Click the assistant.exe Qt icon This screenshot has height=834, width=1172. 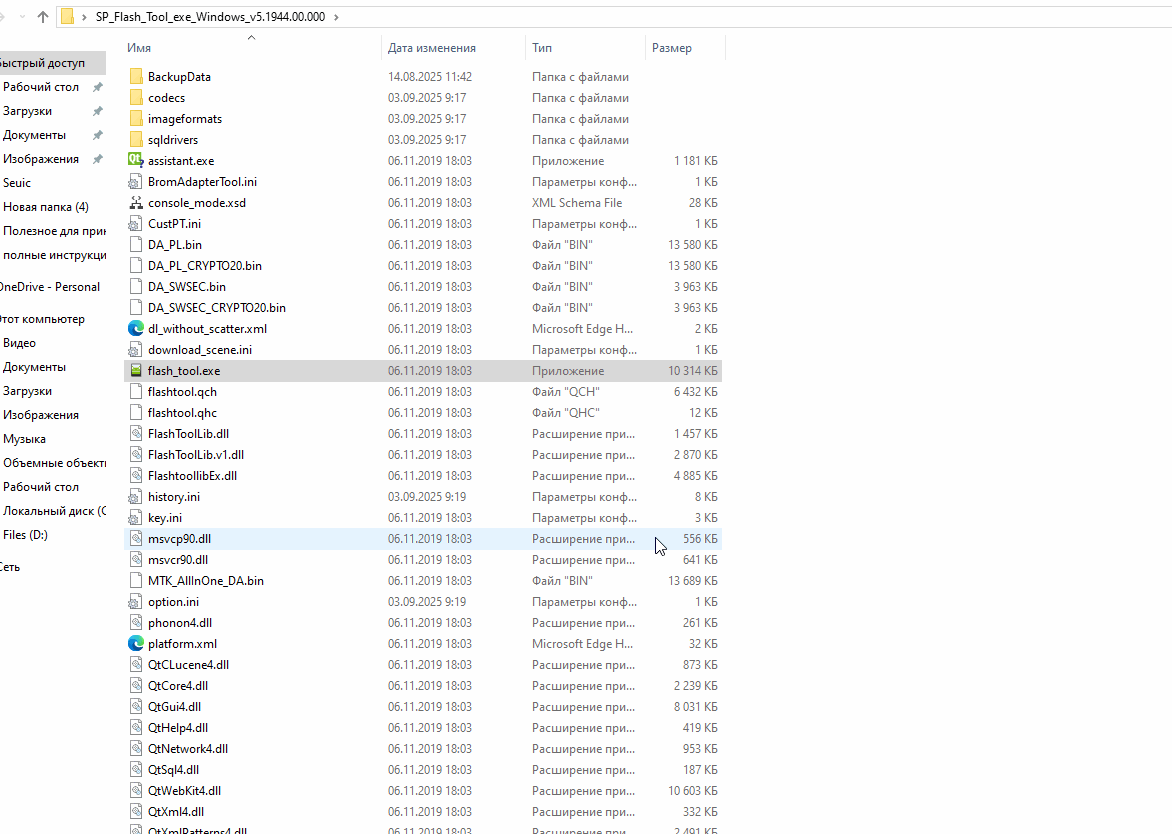pos(136,161)
